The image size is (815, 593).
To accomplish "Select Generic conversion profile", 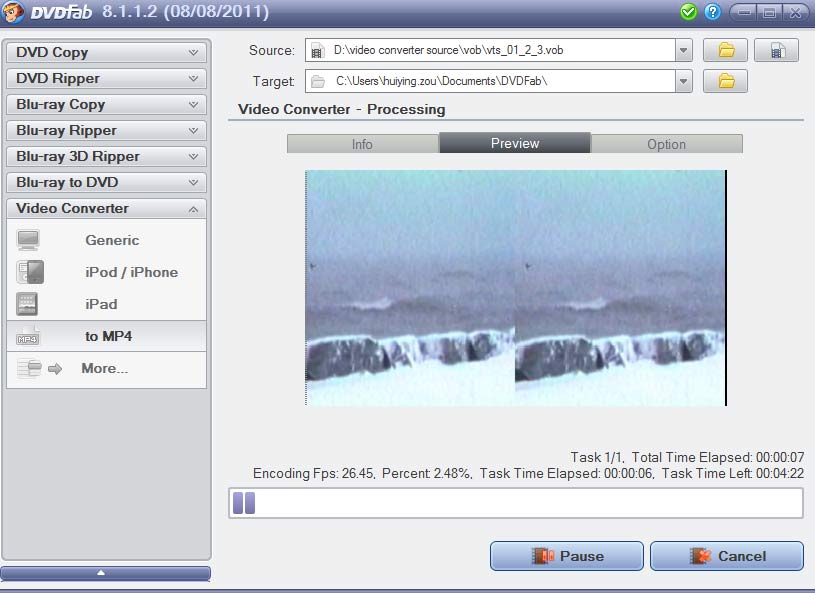I will (107, 240).
